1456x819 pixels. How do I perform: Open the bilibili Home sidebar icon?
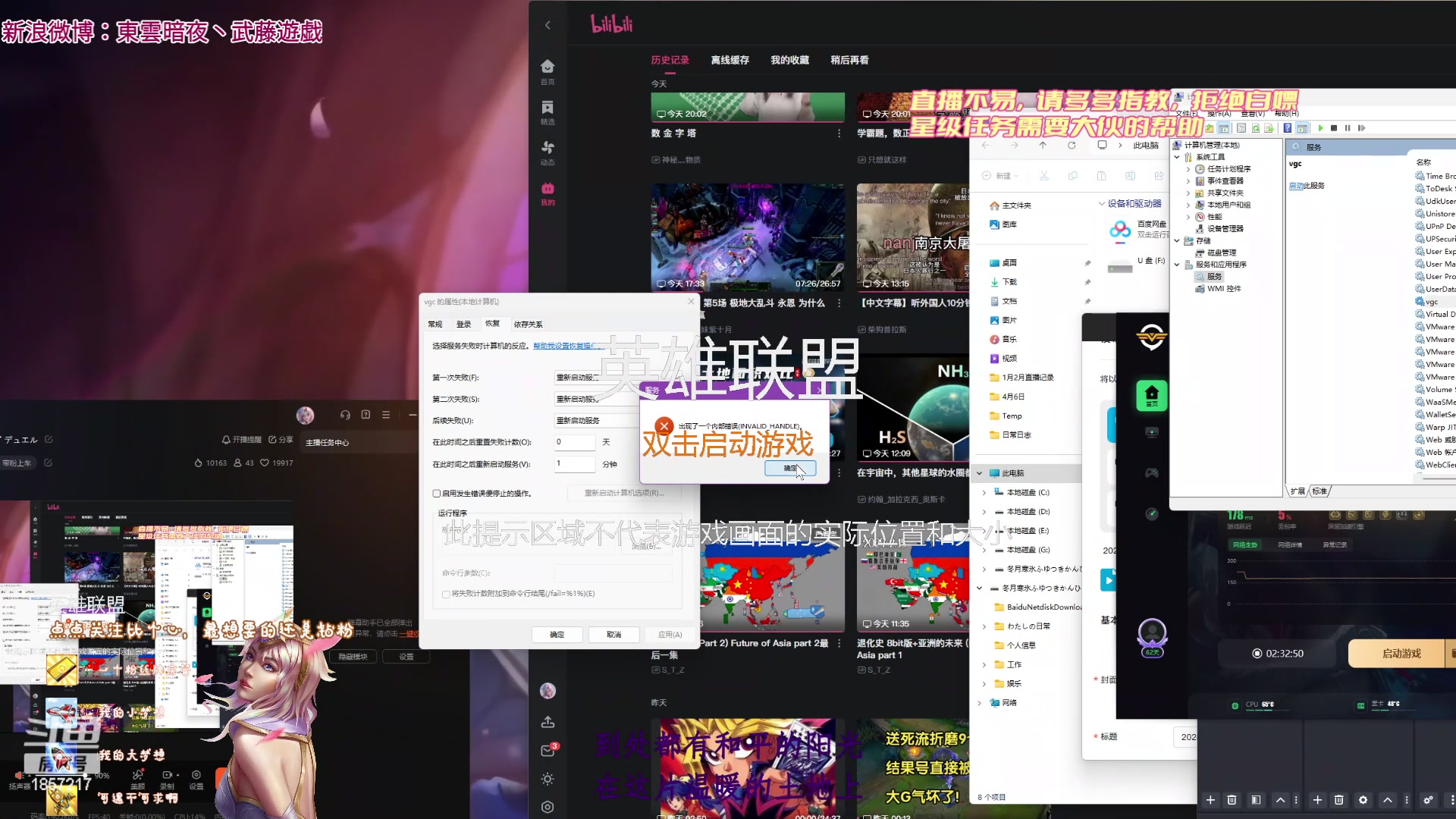click(548, 71)
